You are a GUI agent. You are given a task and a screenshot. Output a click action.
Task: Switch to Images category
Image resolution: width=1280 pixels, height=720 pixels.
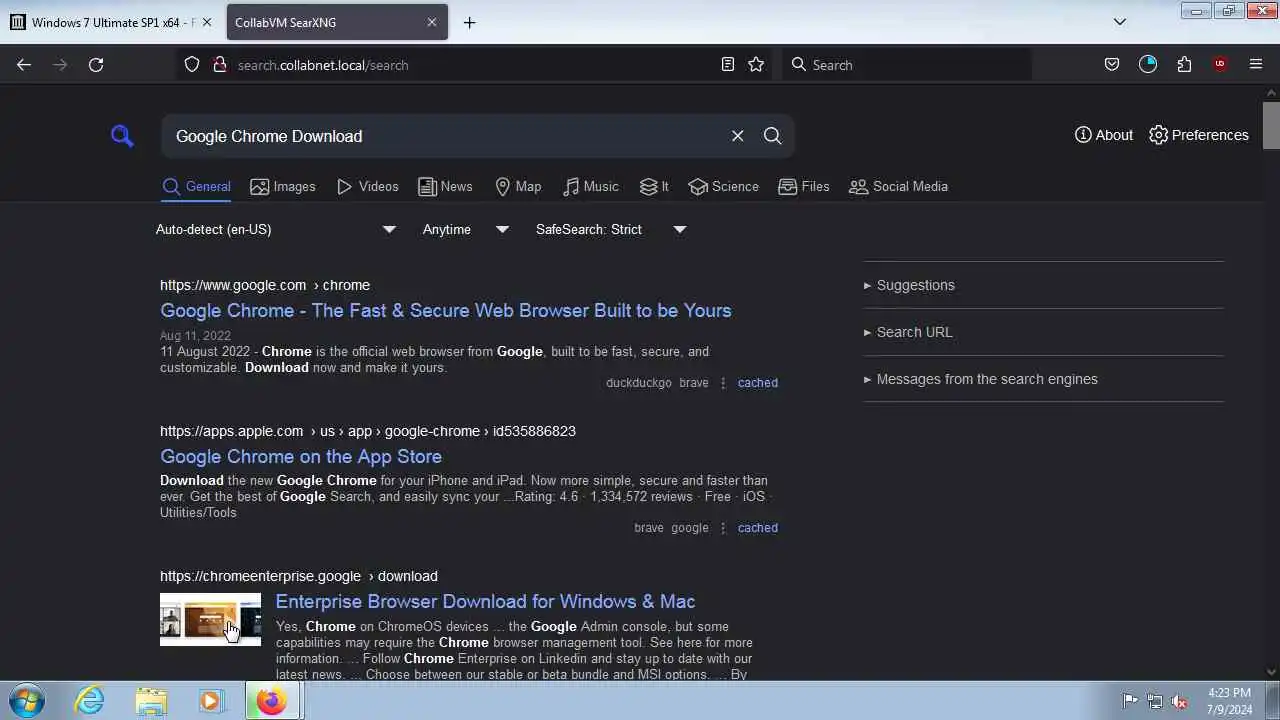click(x=282, y=186)
